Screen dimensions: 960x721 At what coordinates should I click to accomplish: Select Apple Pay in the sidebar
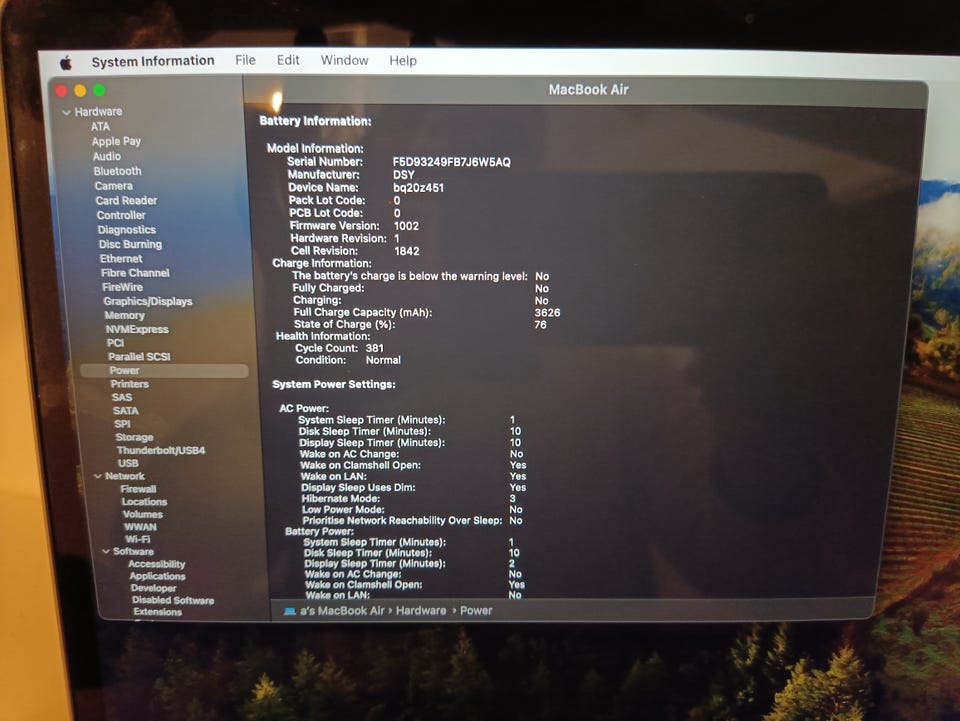click(116, 141)
